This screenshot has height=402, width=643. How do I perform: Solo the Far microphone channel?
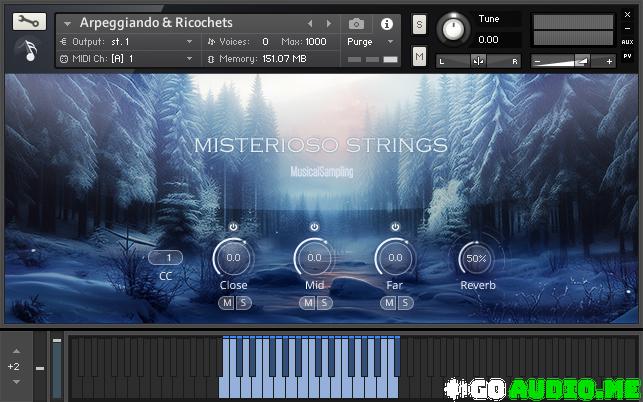[x=405, y=303]
